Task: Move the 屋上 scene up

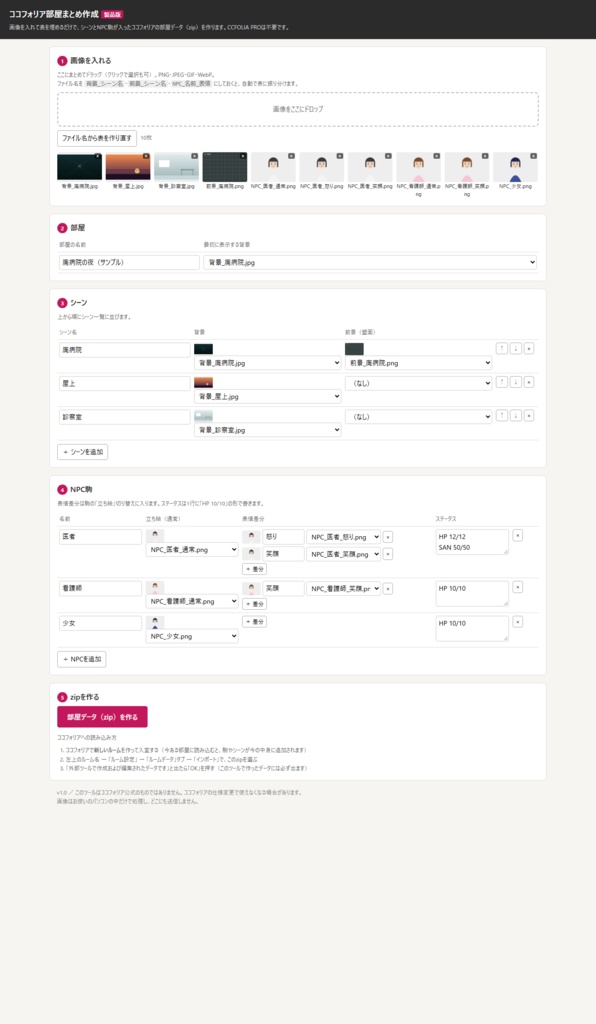Action: pos(501,382)
